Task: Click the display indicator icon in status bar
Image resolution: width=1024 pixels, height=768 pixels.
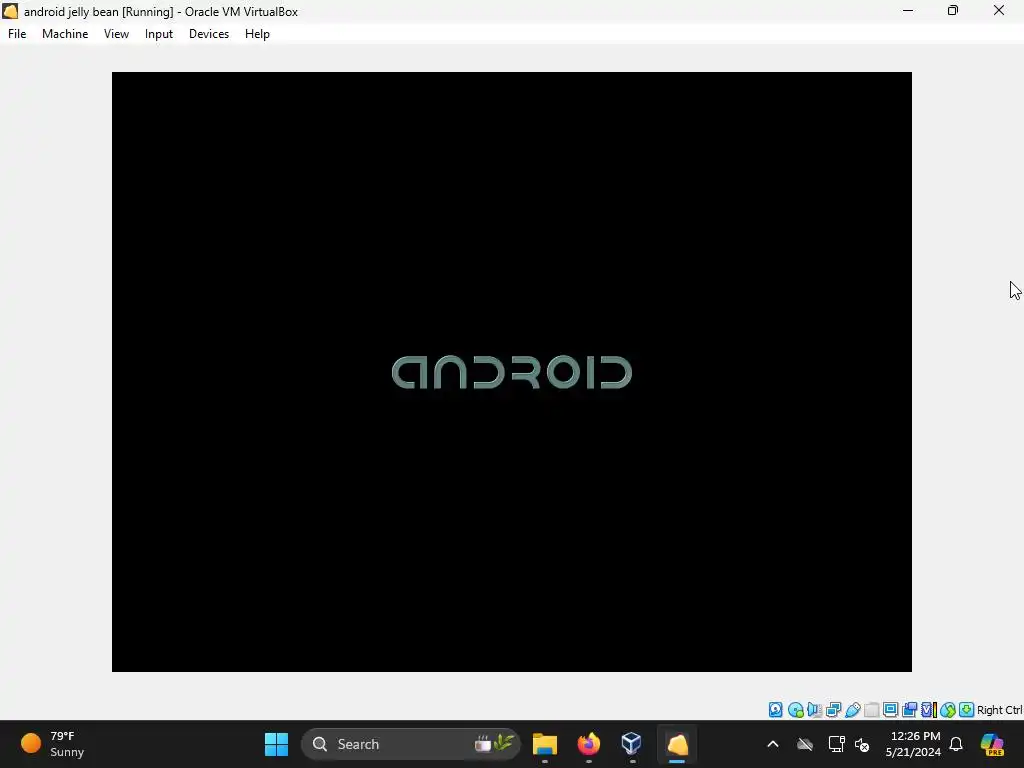Action: (890, 710)
